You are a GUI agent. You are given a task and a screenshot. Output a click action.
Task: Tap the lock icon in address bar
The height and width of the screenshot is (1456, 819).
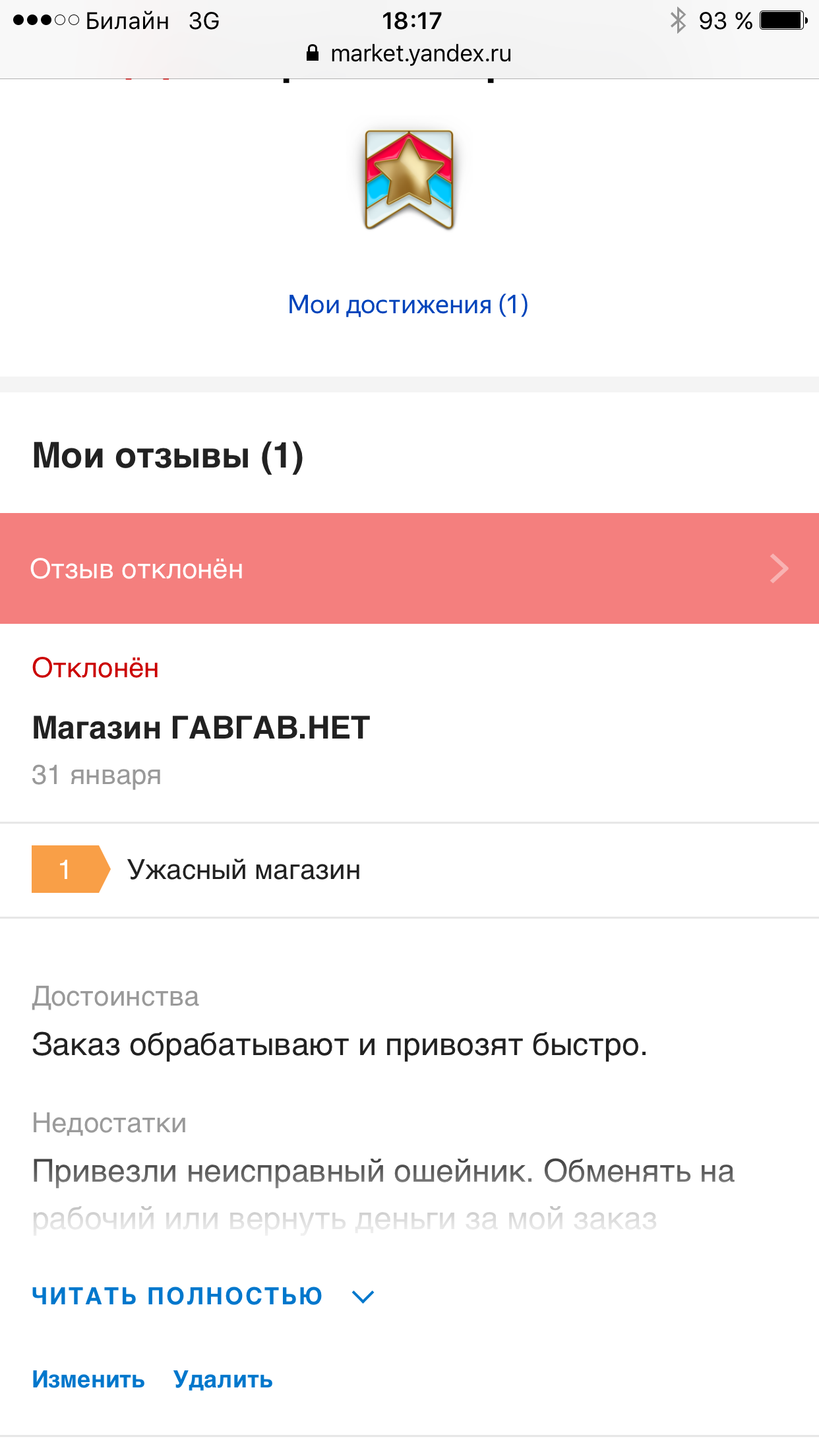click(313, 53)
